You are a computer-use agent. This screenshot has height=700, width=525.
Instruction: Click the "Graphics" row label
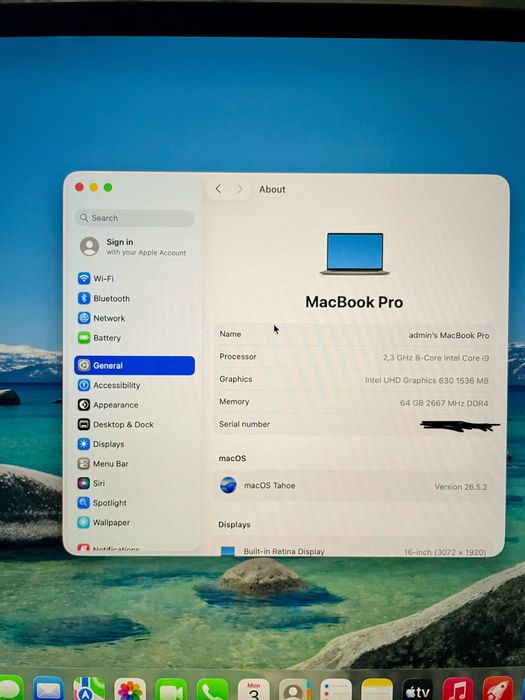point(236,379)
